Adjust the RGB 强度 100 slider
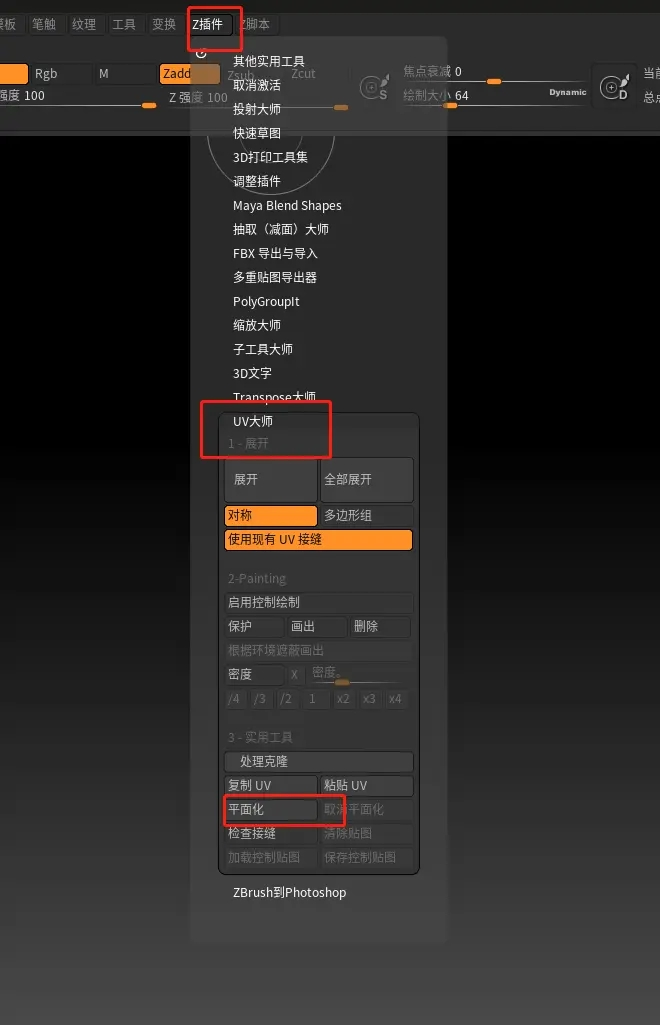The height and width of the screenshot is (1025, 660). [x=78, y=97]
